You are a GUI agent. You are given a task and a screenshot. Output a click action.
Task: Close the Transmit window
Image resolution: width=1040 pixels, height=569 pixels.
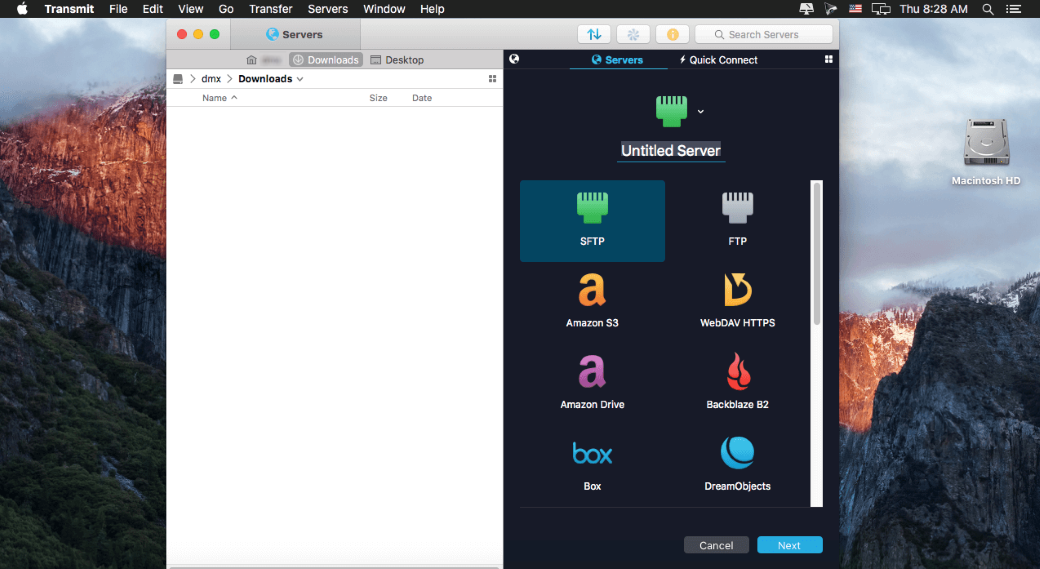(x=182, y=34)
